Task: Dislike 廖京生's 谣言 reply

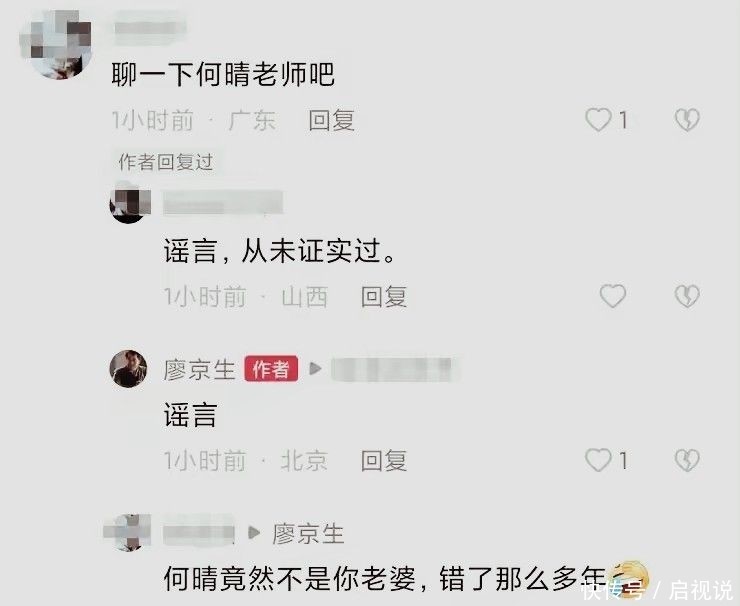Action: click(687, 460)
